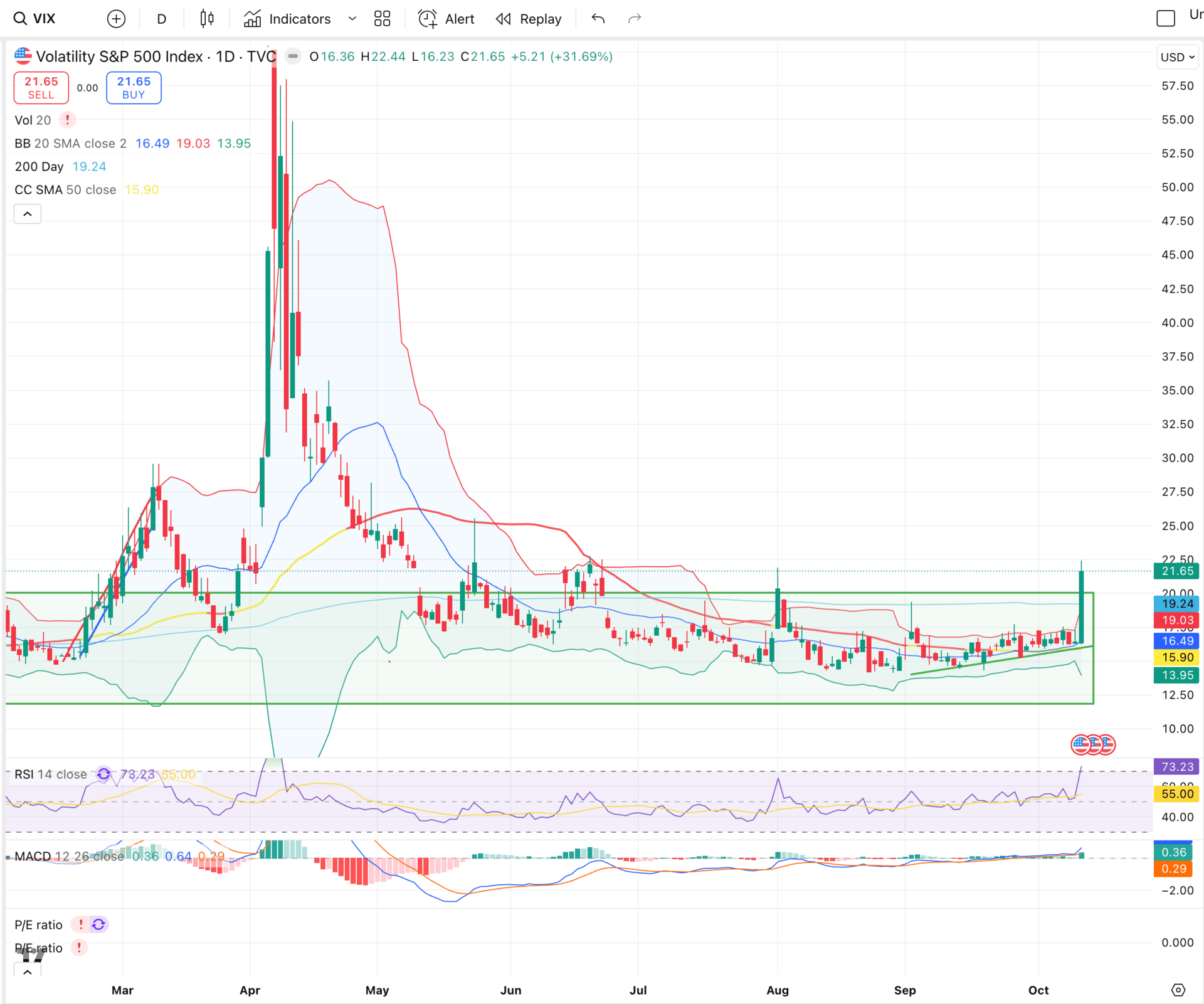Click the 21.65 SELL button
This screenshot has width=1204, height=1004.
click(x=41, y=88)
